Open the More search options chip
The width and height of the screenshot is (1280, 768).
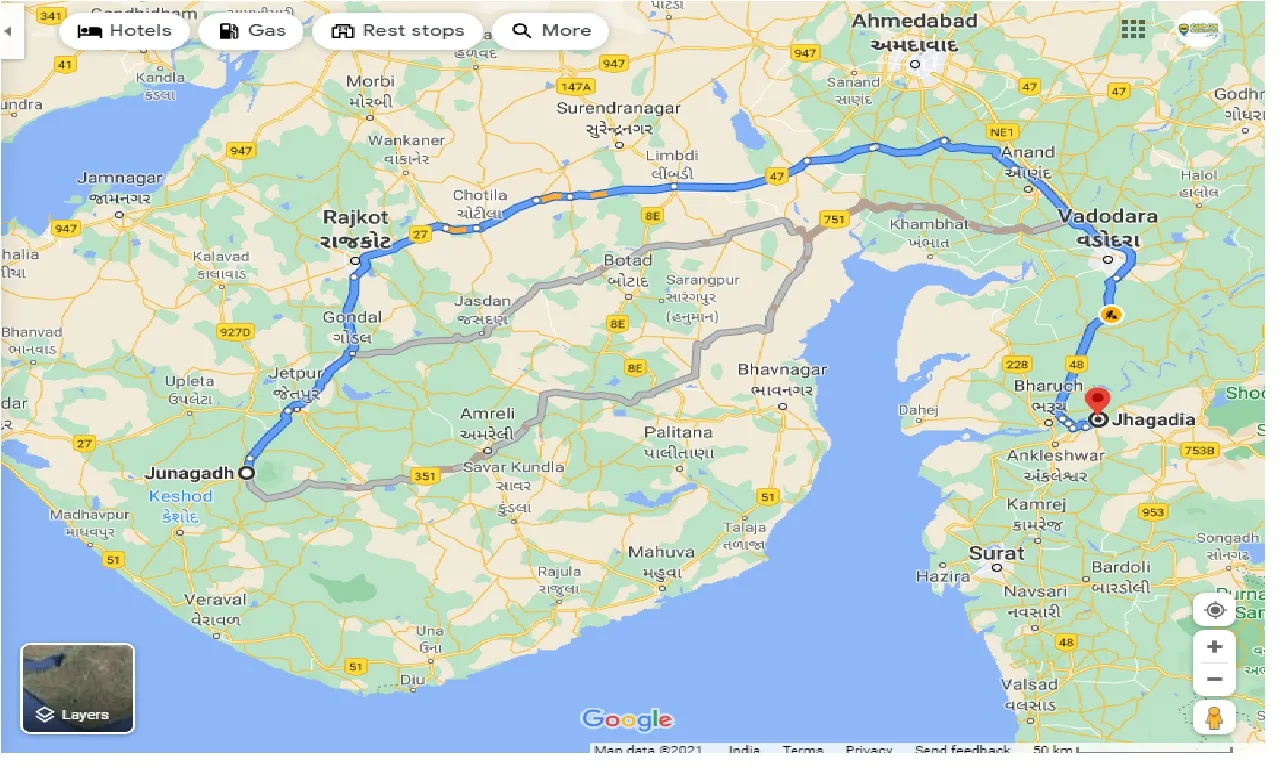click(550, 31)
